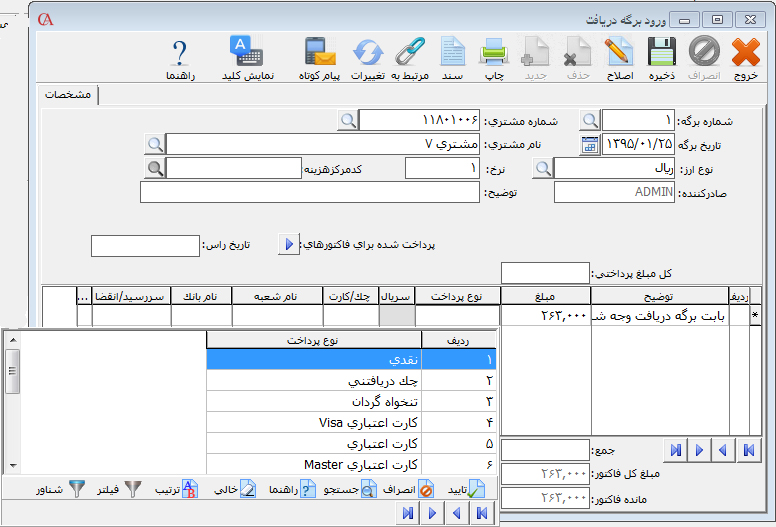The image size is (776, 527).
Task: Click the ذخیره (save) toolbar icon
Action: (660, 56)
